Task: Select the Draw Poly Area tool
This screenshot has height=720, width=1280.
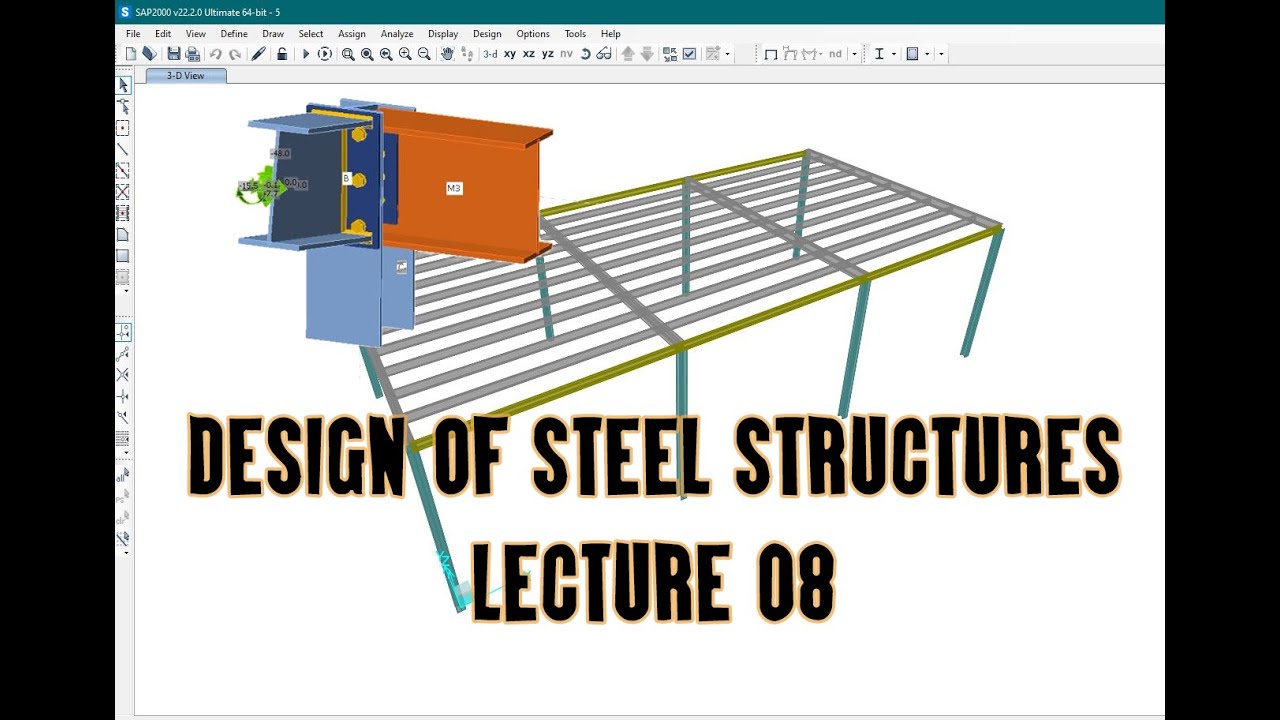Action: coord(123,234)
